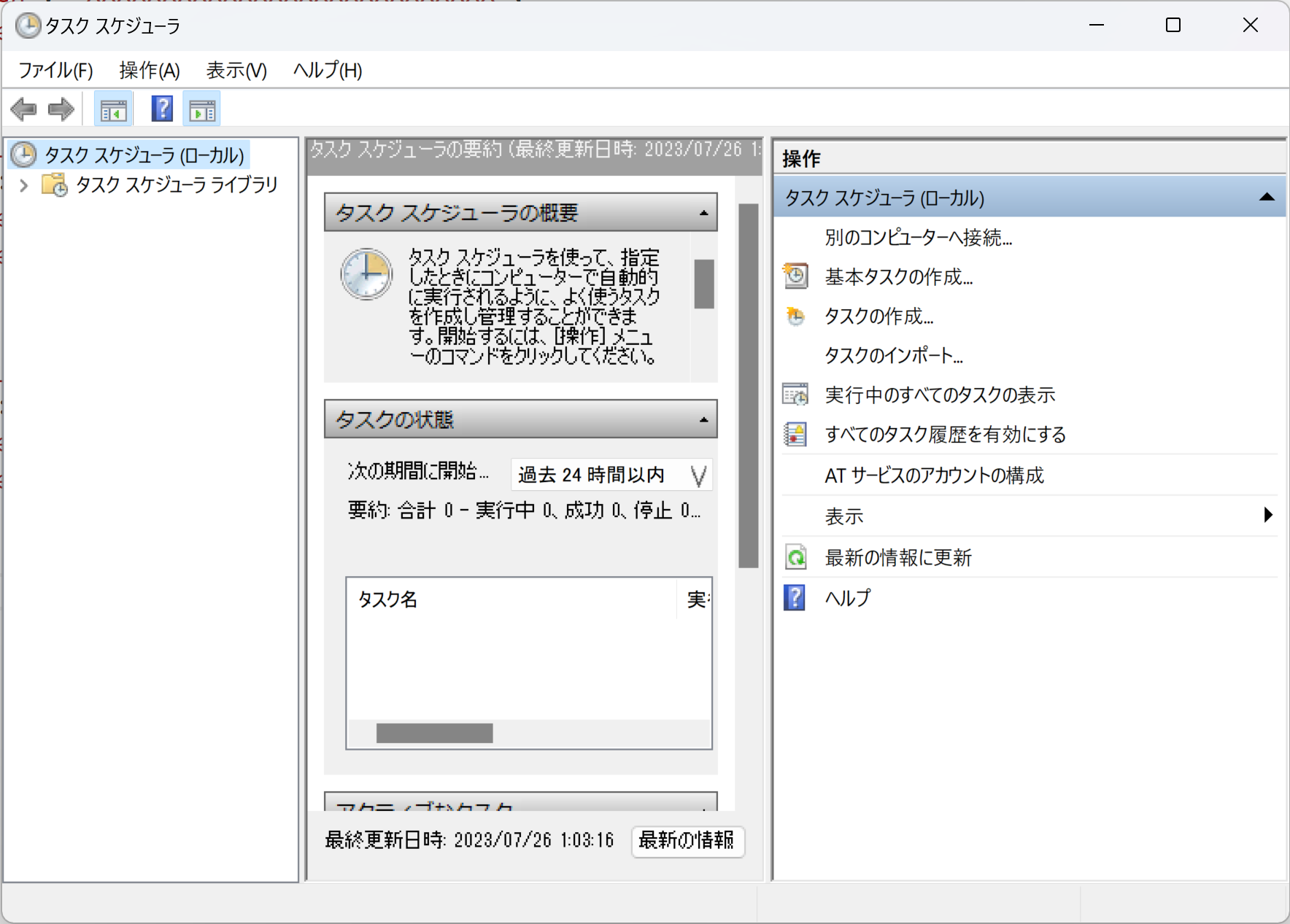Click the 実行中のすべてのタスクの表示 icon
The image size is (1290, 924).
795,394
